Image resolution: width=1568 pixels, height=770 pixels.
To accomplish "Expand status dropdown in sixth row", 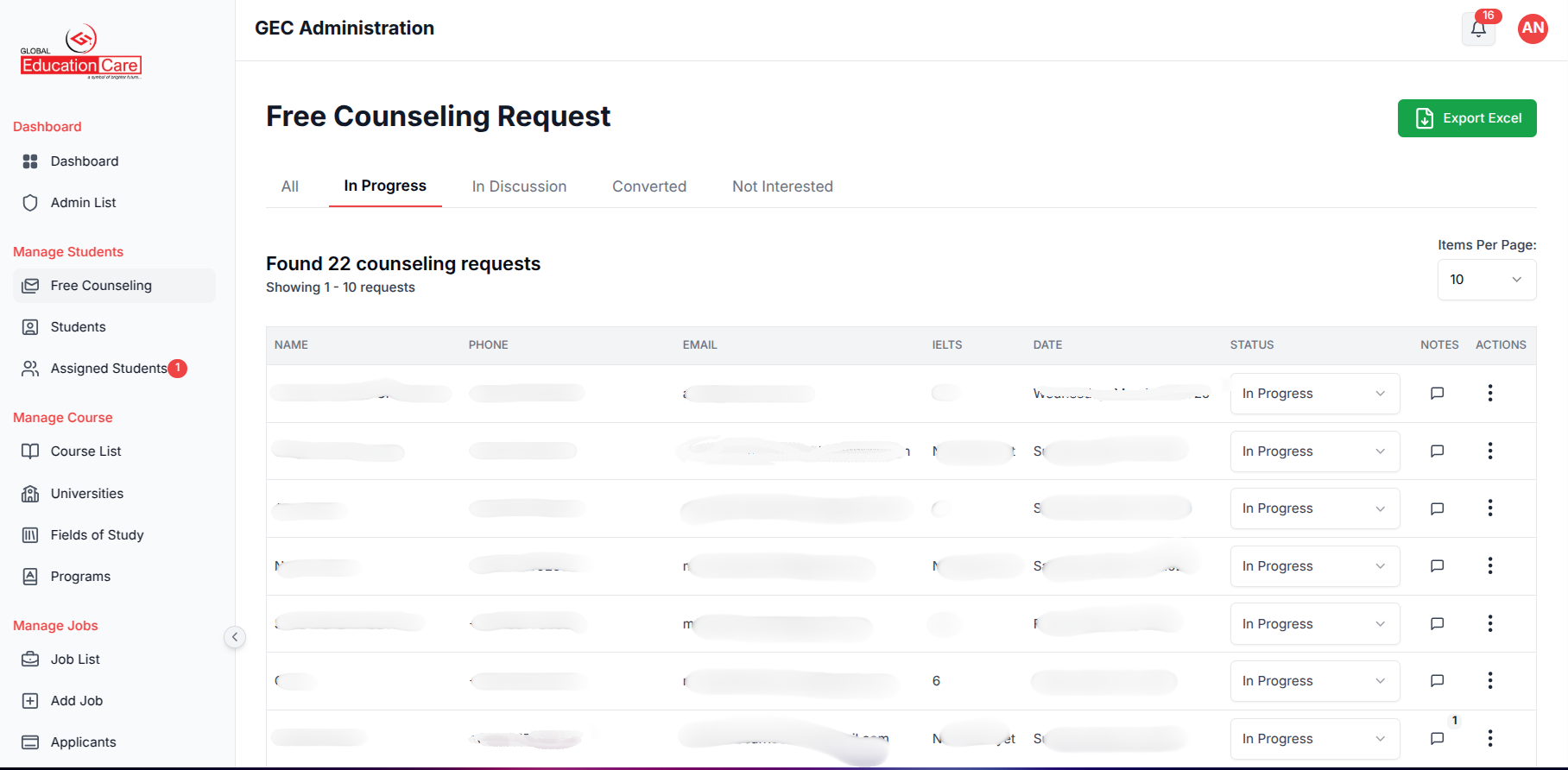I will click(x=1314, y=681).
